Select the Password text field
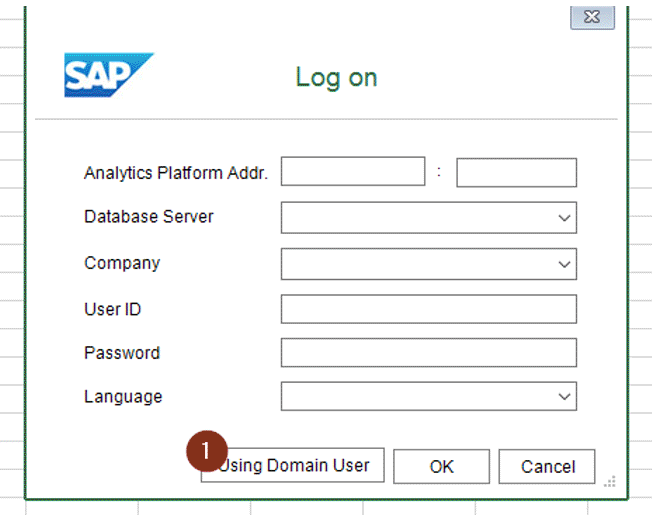This screenshot has height=517, width=652. tap(429, 353)
